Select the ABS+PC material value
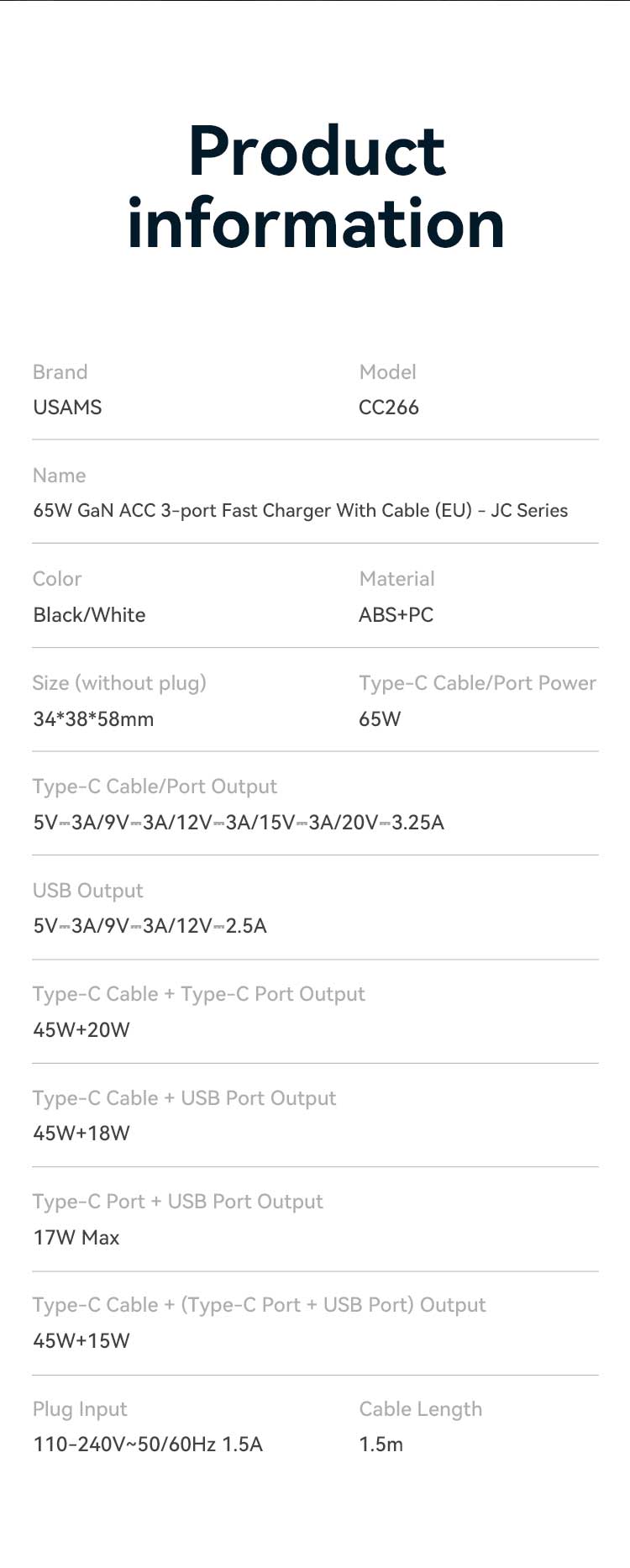Viewport: 630px width, 1568px height. pos(396,615)
